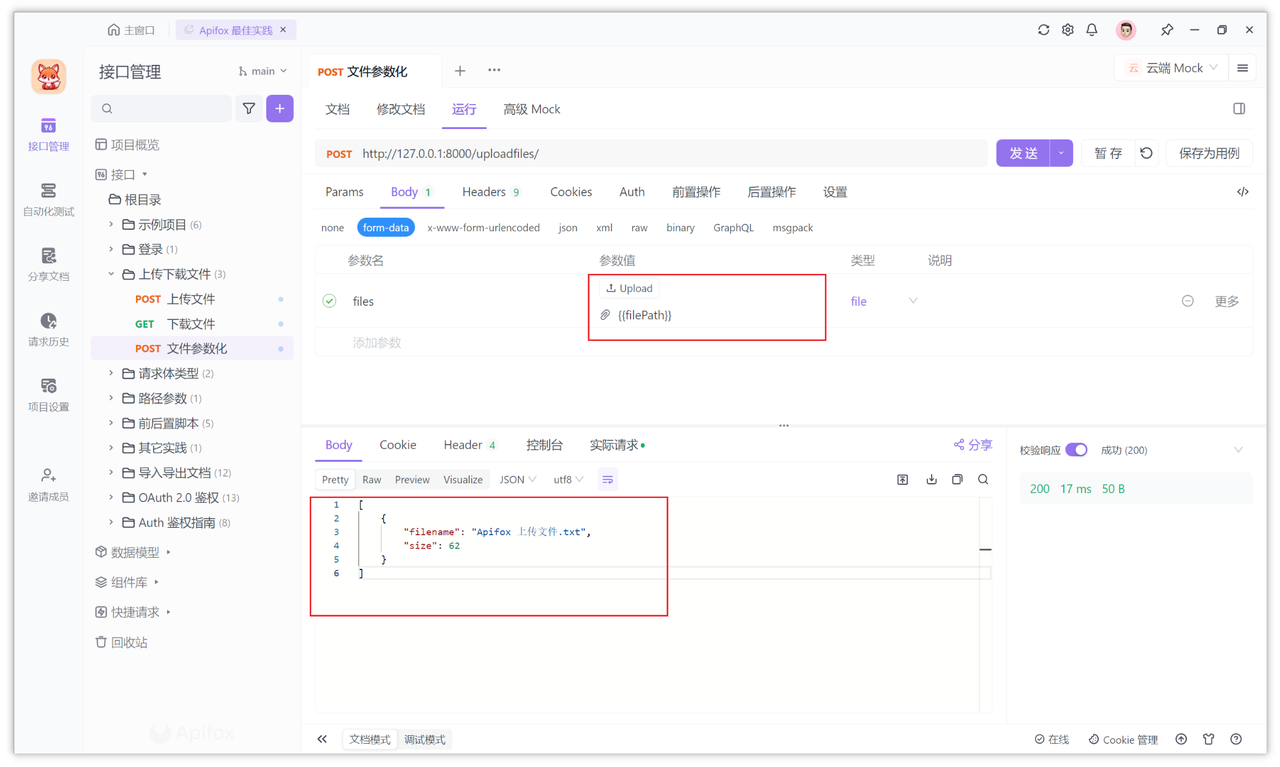Click the filter icon beside search box
The height and width of the screenshot is (767, 1280).
(249, 108)
